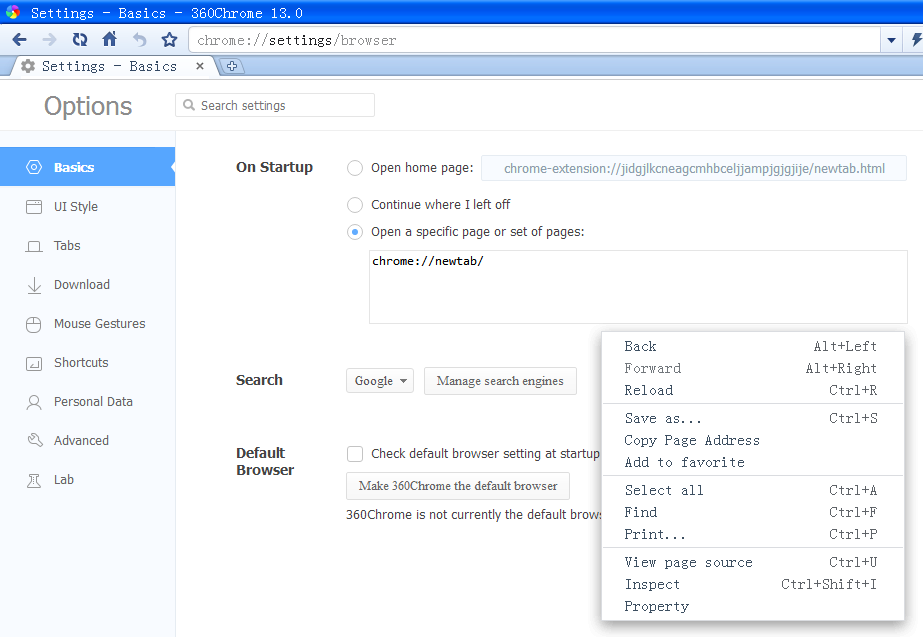Click the Download arrow sidebar icon
The image size is (923, 637).
(34, 285)
